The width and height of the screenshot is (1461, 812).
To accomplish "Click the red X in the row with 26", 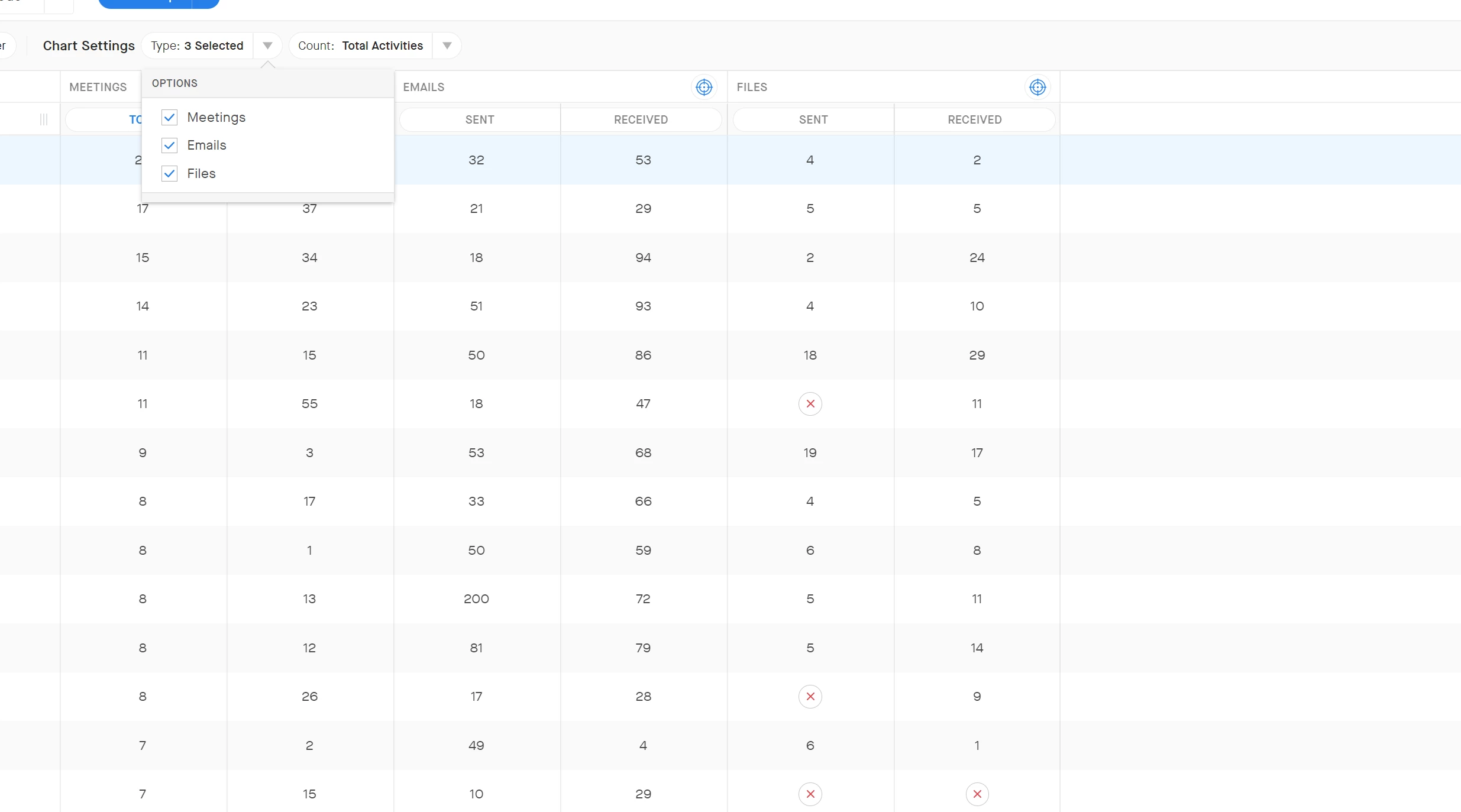I will click(810, 697).
